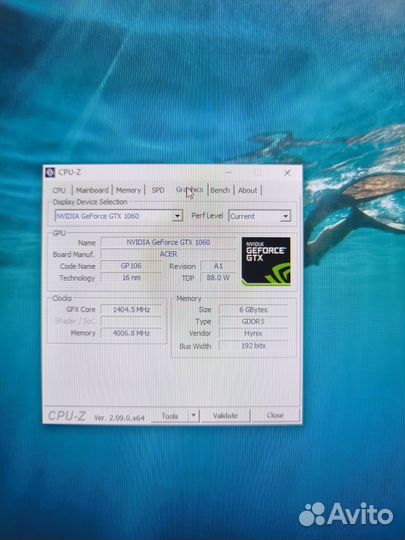Click the TDP value 88.0 W

(x=218, y=278)
